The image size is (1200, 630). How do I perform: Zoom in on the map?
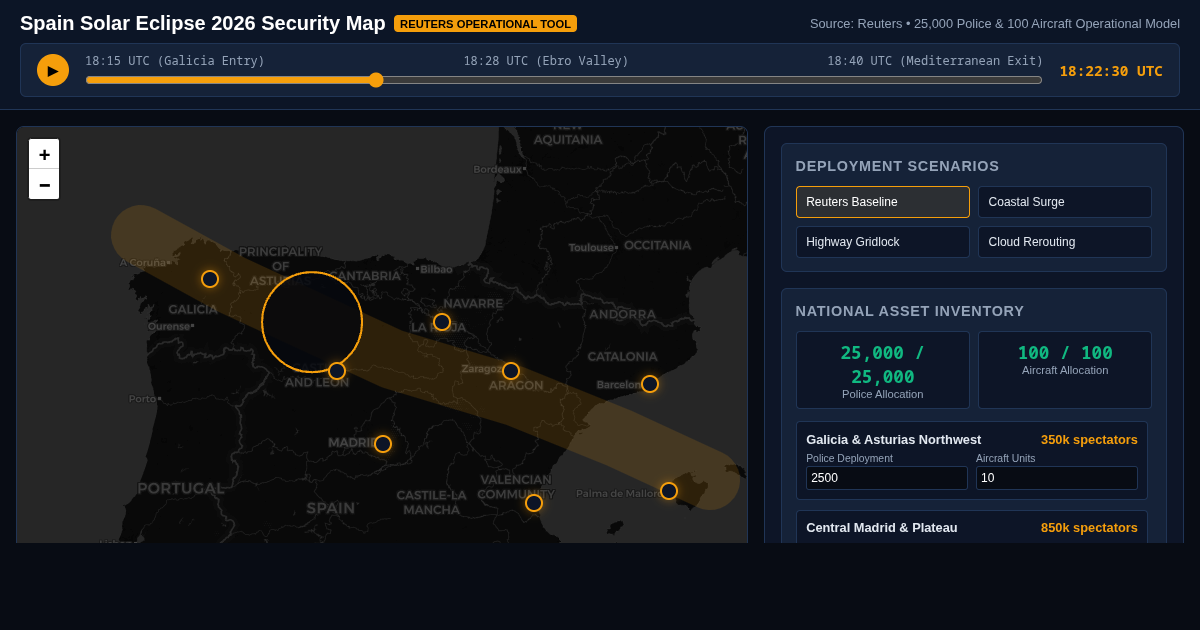point(44,154)
